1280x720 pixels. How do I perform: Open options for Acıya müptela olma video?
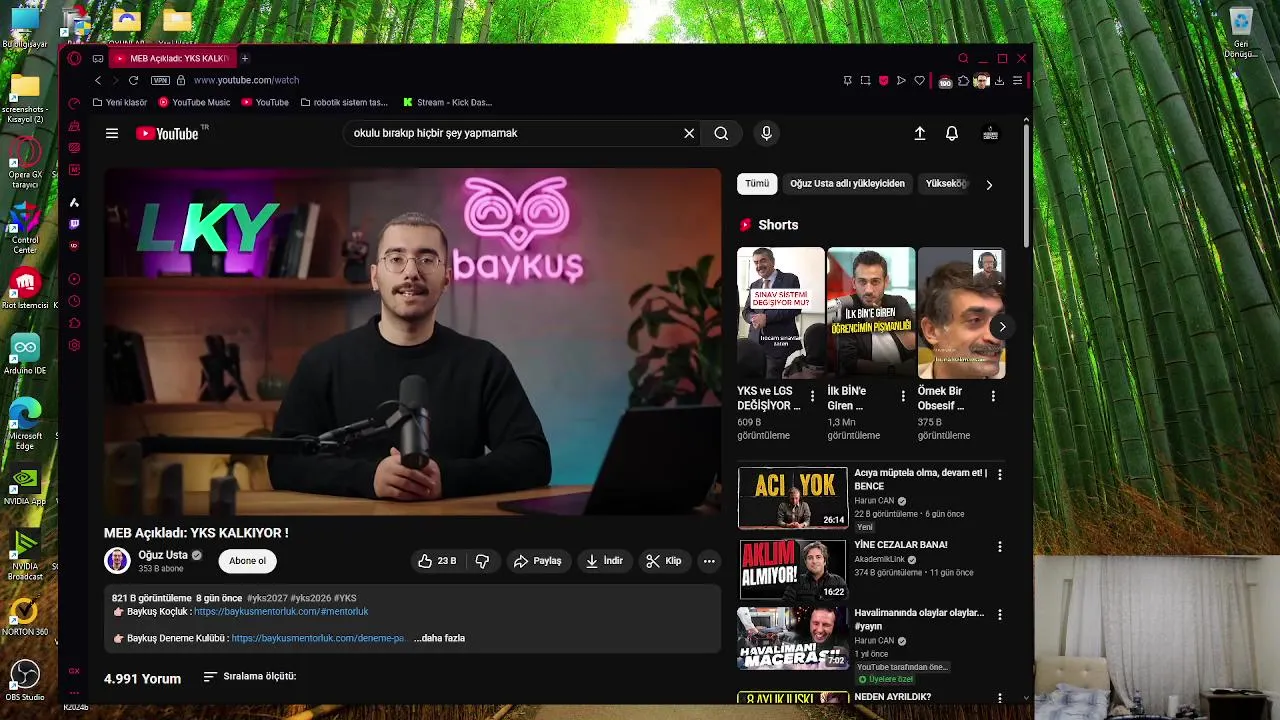999,475
